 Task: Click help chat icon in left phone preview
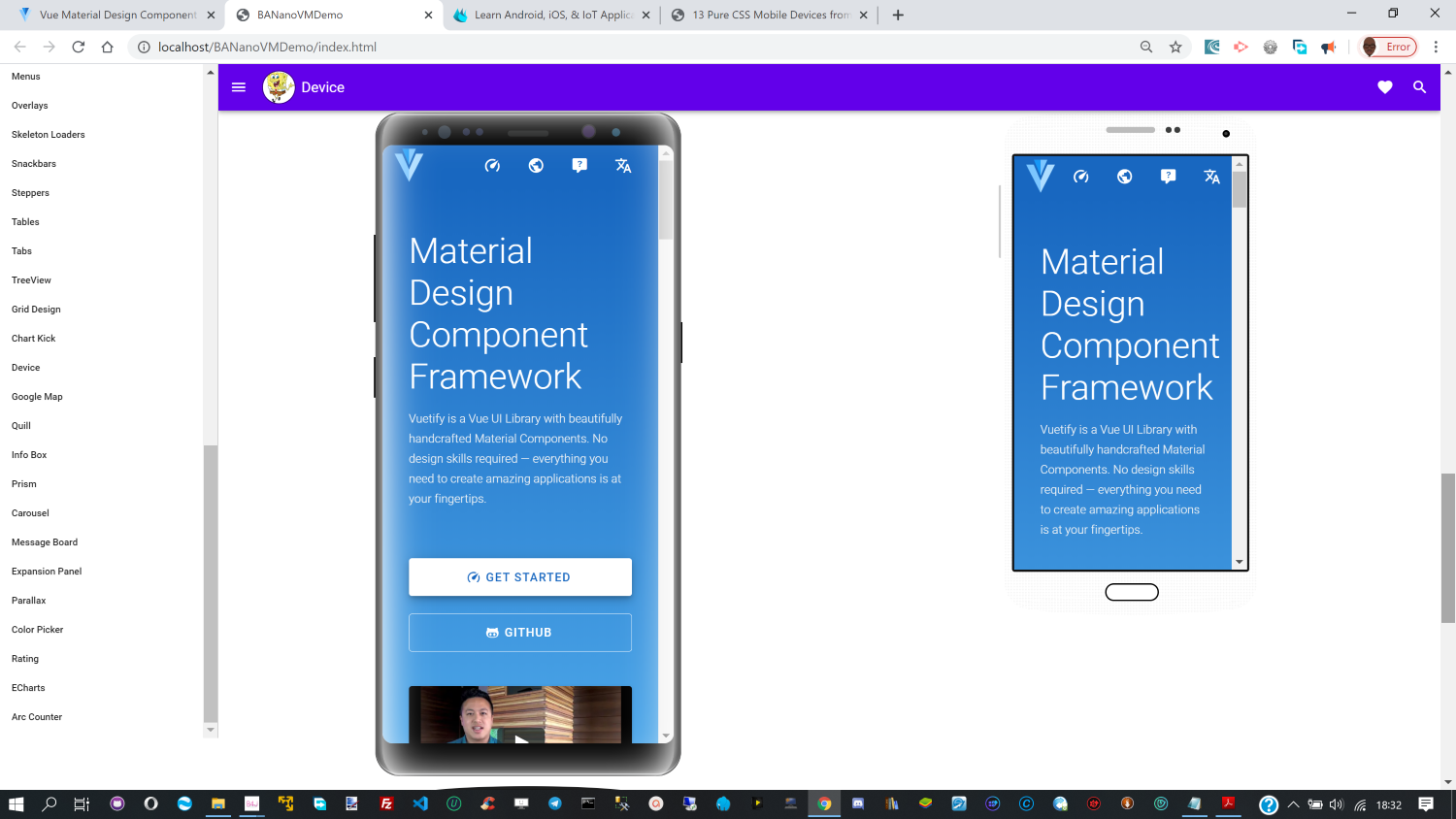pyautogui.click(x=579, y=166)
